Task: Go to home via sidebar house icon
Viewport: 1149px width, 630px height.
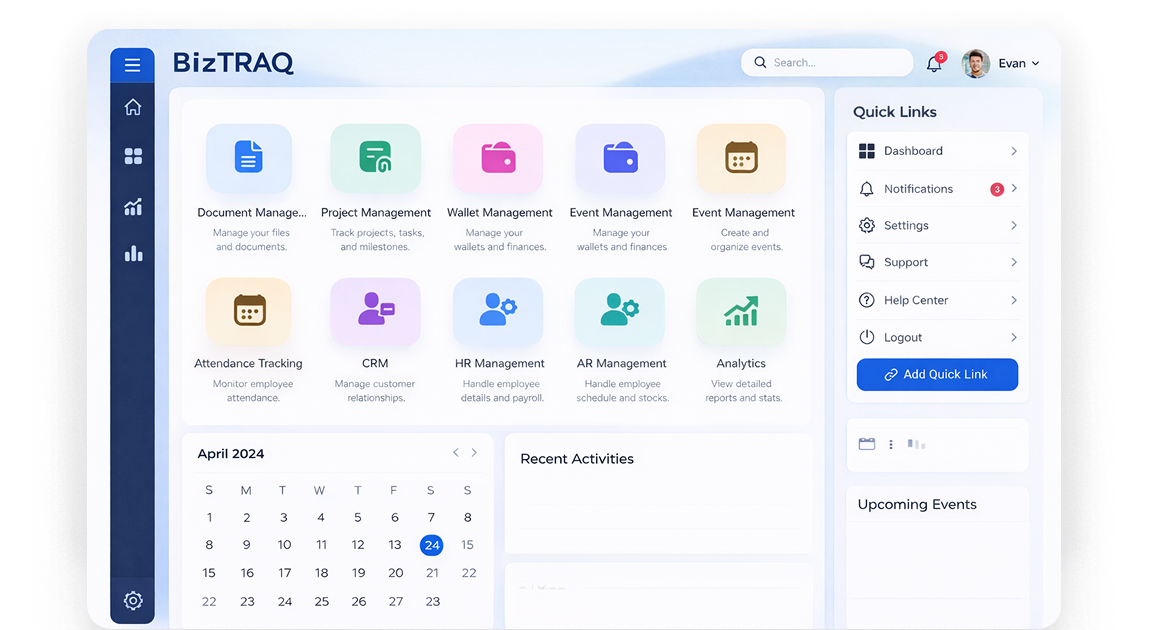Action: [133, 107]
